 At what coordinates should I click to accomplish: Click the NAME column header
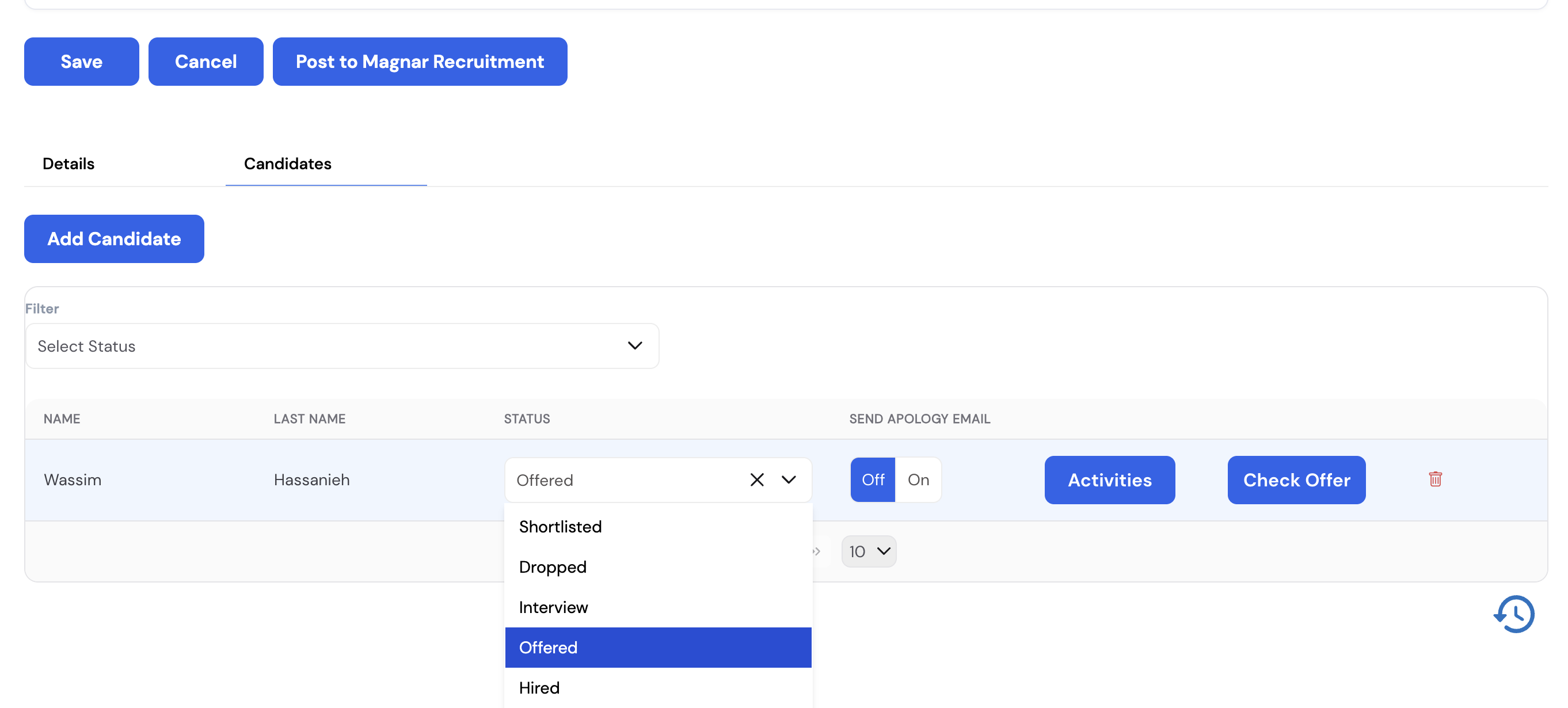62,419
